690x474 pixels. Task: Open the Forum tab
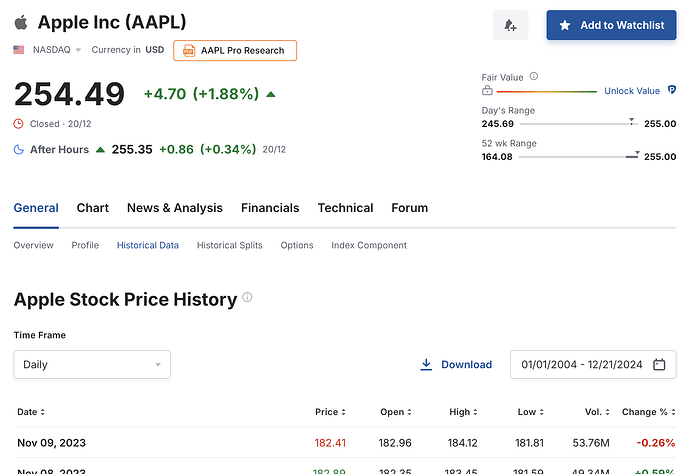410,208
